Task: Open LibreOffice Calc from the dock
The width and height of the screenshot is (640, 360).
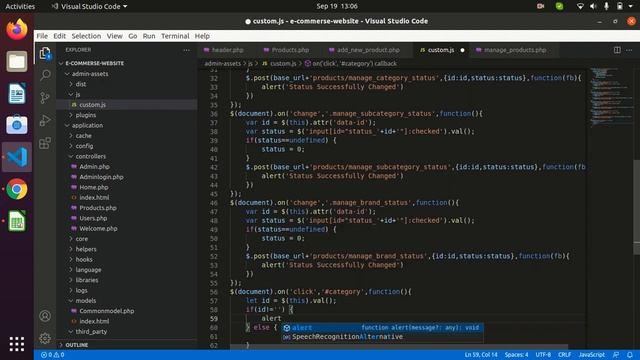Action: pos(17,221)
